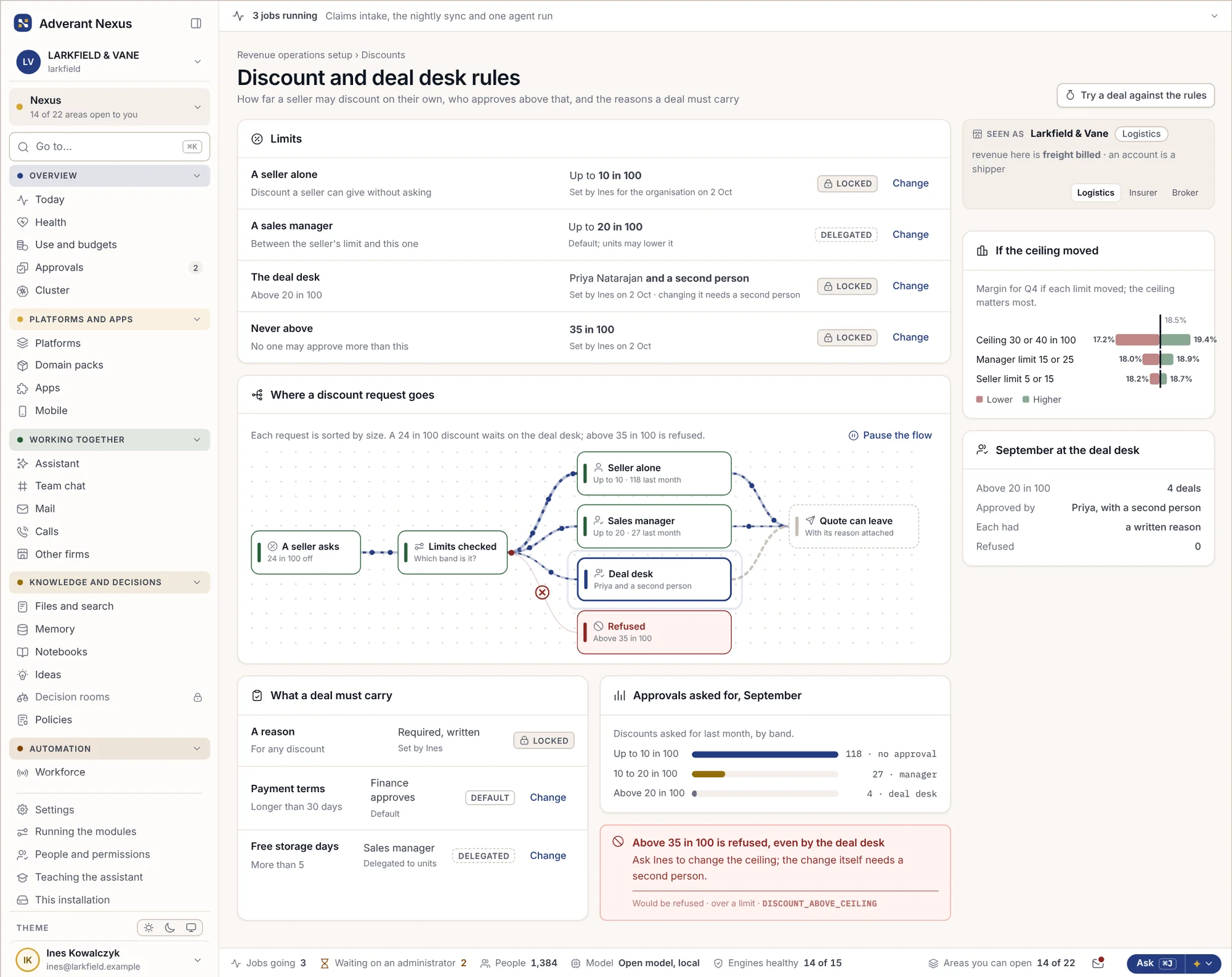Open the Larkfield & Vane organisation switcher
The height and width of the screenshot is (977, 1232).
[110, 62]
